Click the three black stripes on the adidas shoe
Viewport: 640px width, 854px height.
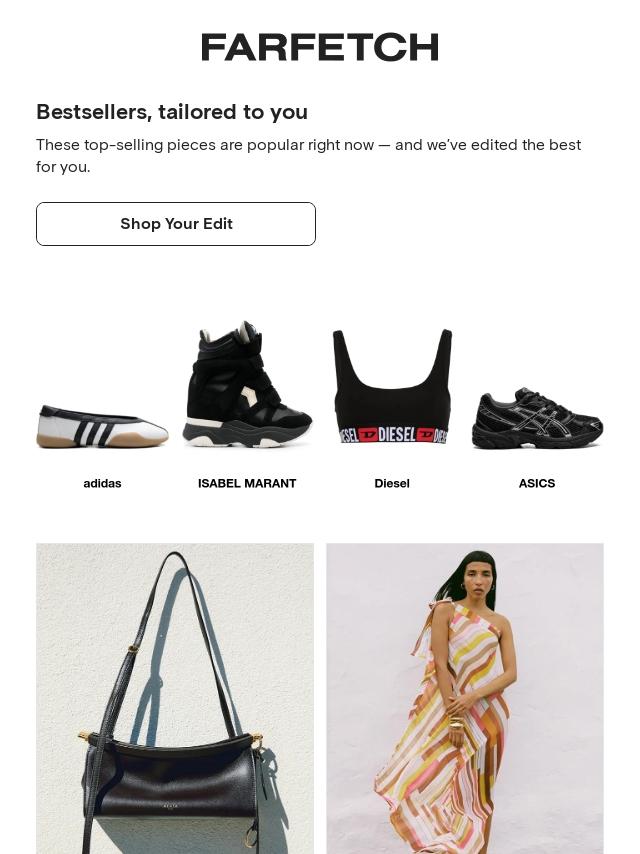click(95, 432)
